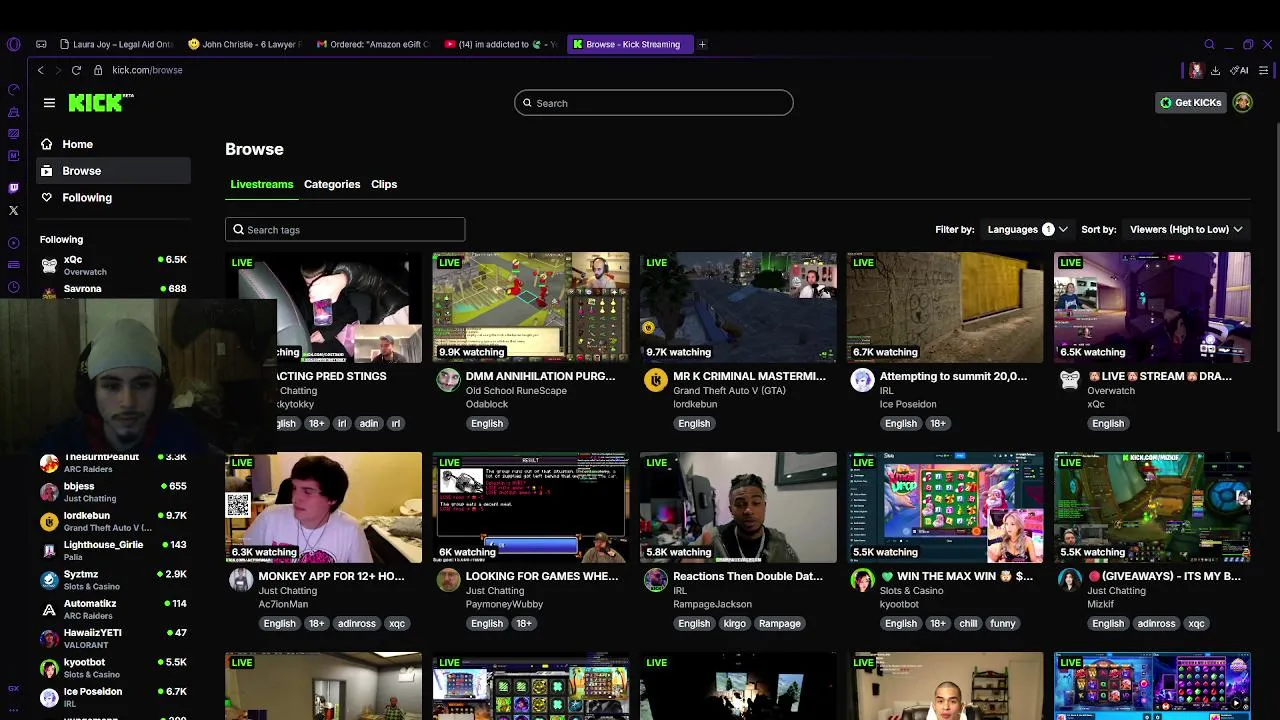Click the Old School RuneScape category link

point(516,391)
